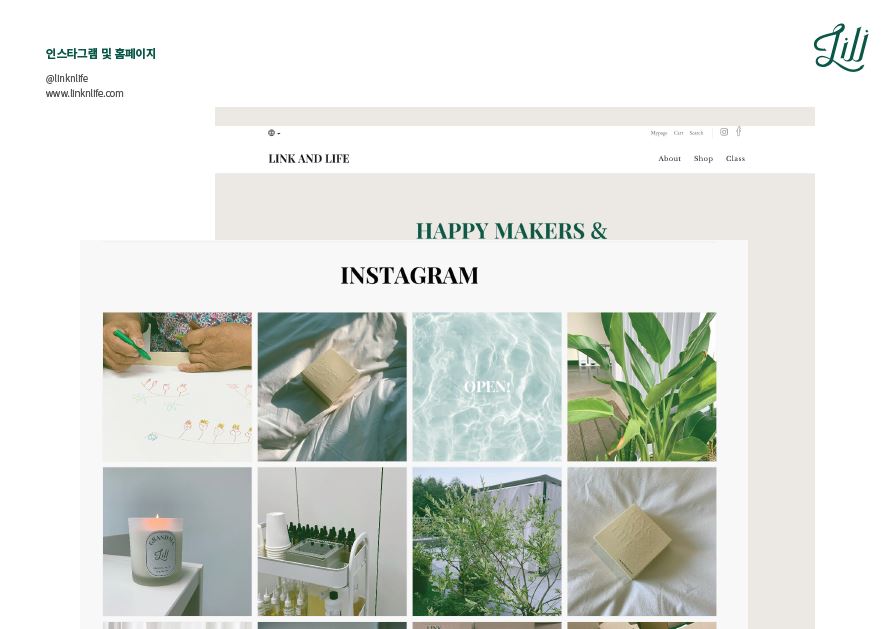Click the globe language icon

pos(271,133)
